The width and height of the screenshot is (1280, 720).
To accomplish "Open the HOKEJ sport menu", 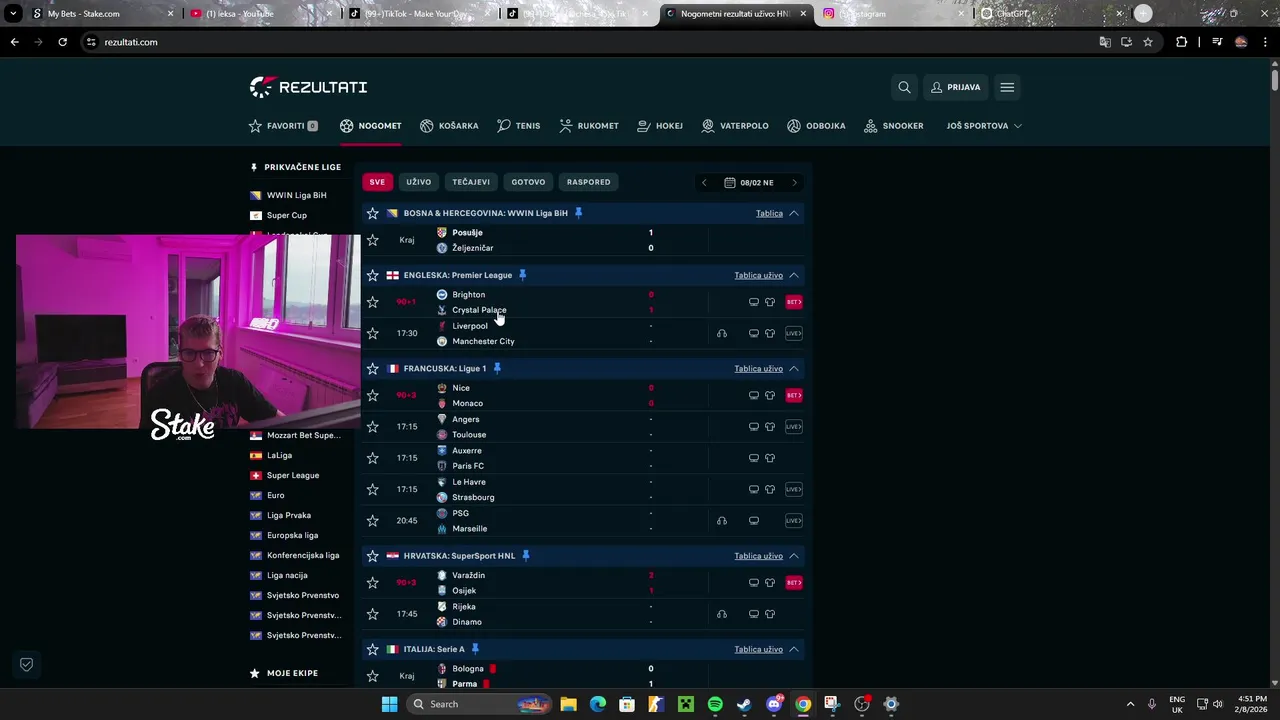I will click(660, 126).
